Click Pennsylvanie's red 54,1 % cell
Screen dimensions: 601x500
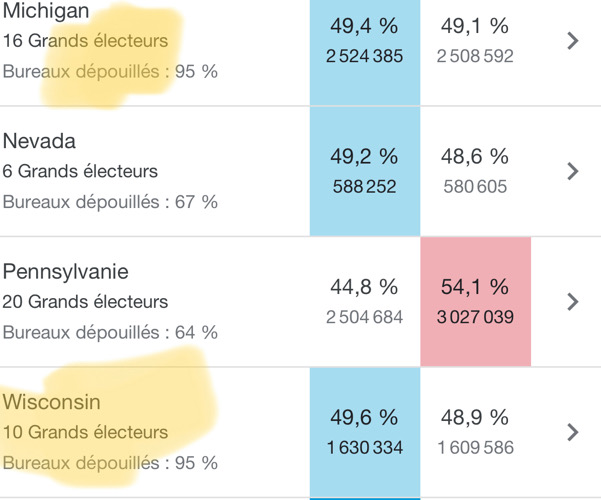pyautogui.click(x=475, y=301)
